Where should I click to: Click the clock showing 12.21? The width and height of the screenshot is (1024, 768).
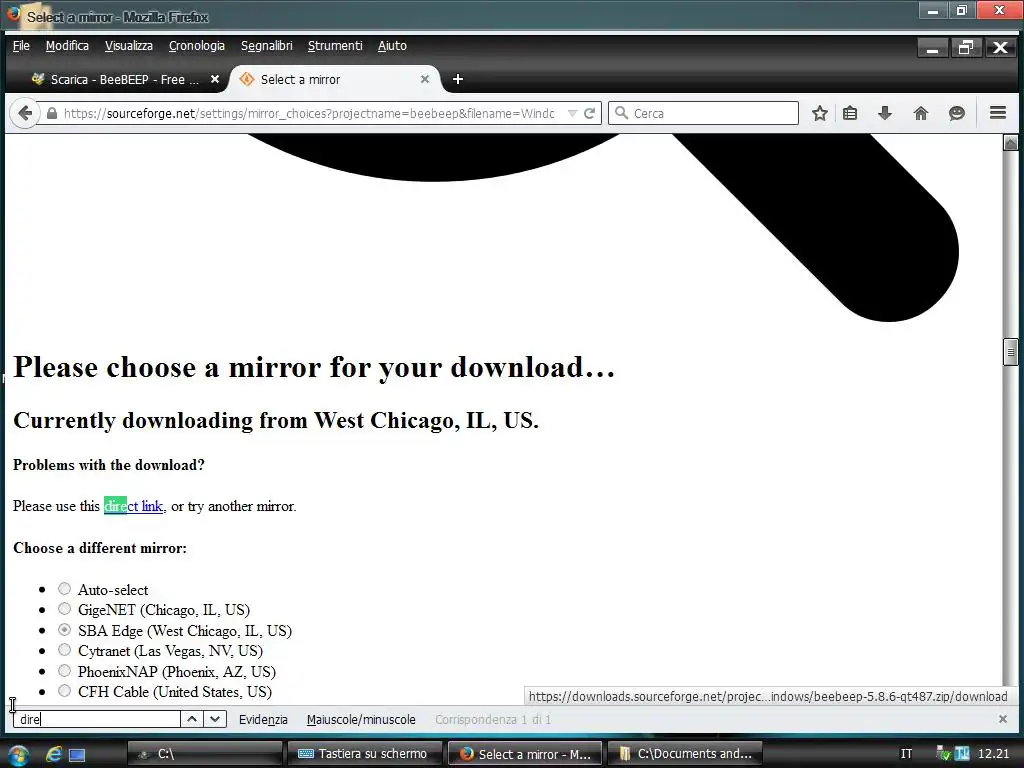[993, 754]
